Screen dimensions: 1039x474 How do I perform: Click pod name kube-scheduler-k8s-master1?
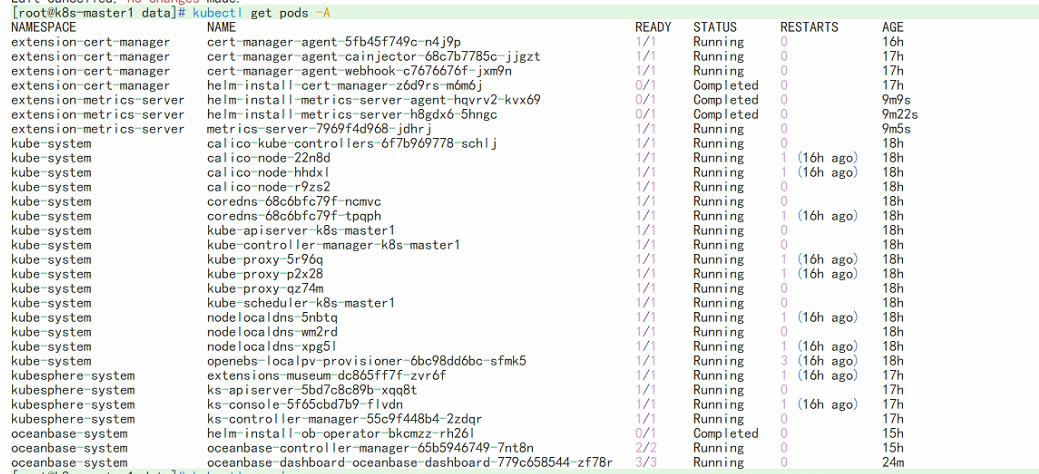[x=301, y=303]
